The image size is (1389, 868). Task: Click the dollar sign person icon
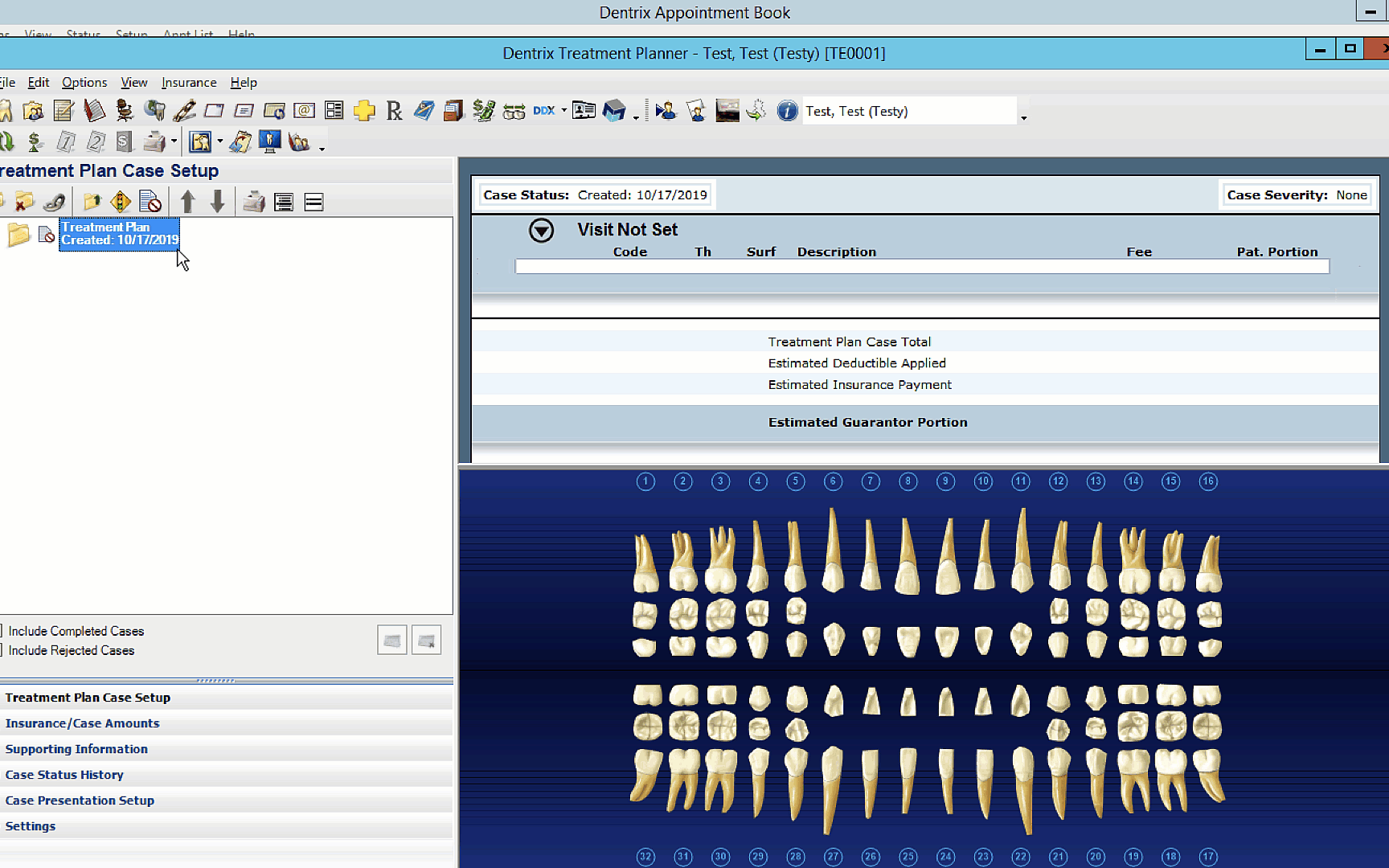pyautogui.click(x=35, y=142)
